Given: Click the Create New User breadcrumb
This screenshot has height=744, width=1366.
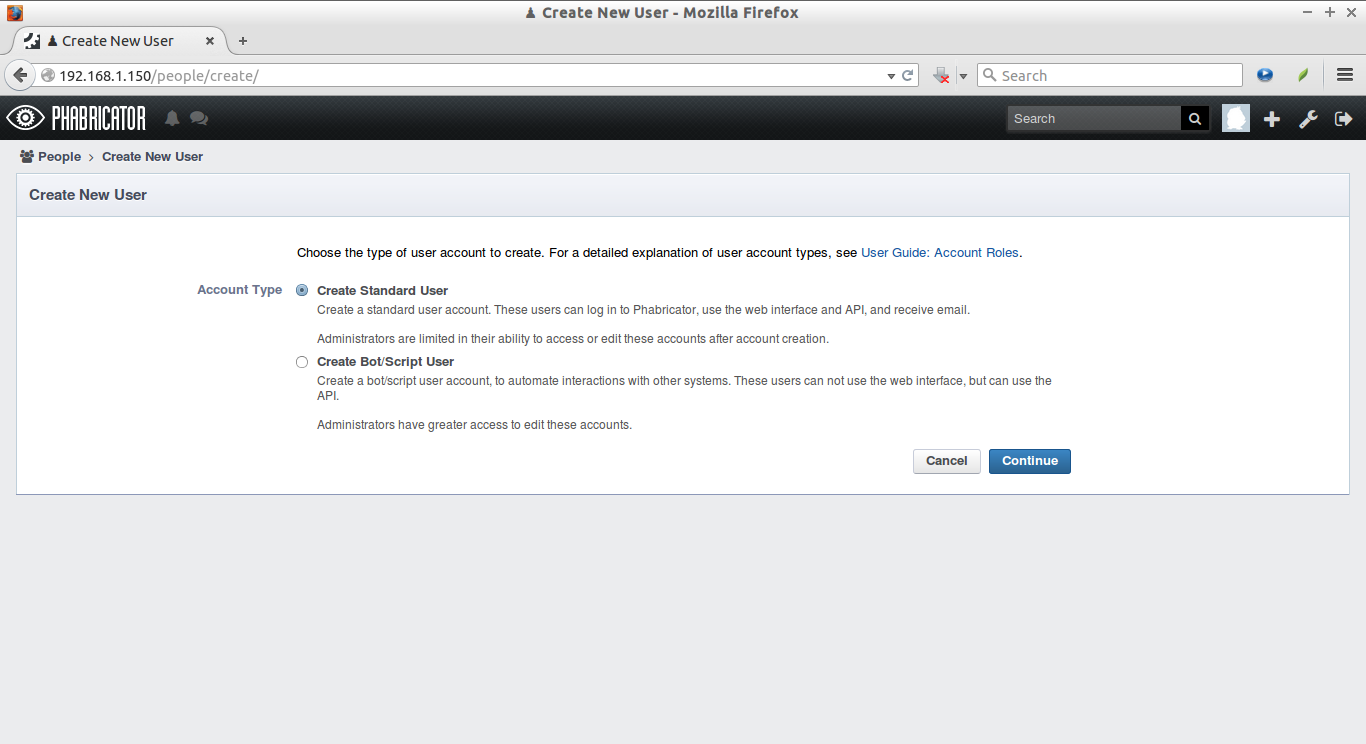Looking at the screenshot, I should point(152,156).
